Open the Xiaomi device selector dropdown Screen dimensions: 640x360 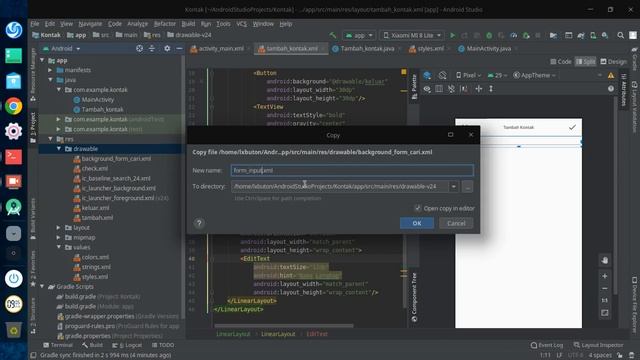(x=412, y=36)
